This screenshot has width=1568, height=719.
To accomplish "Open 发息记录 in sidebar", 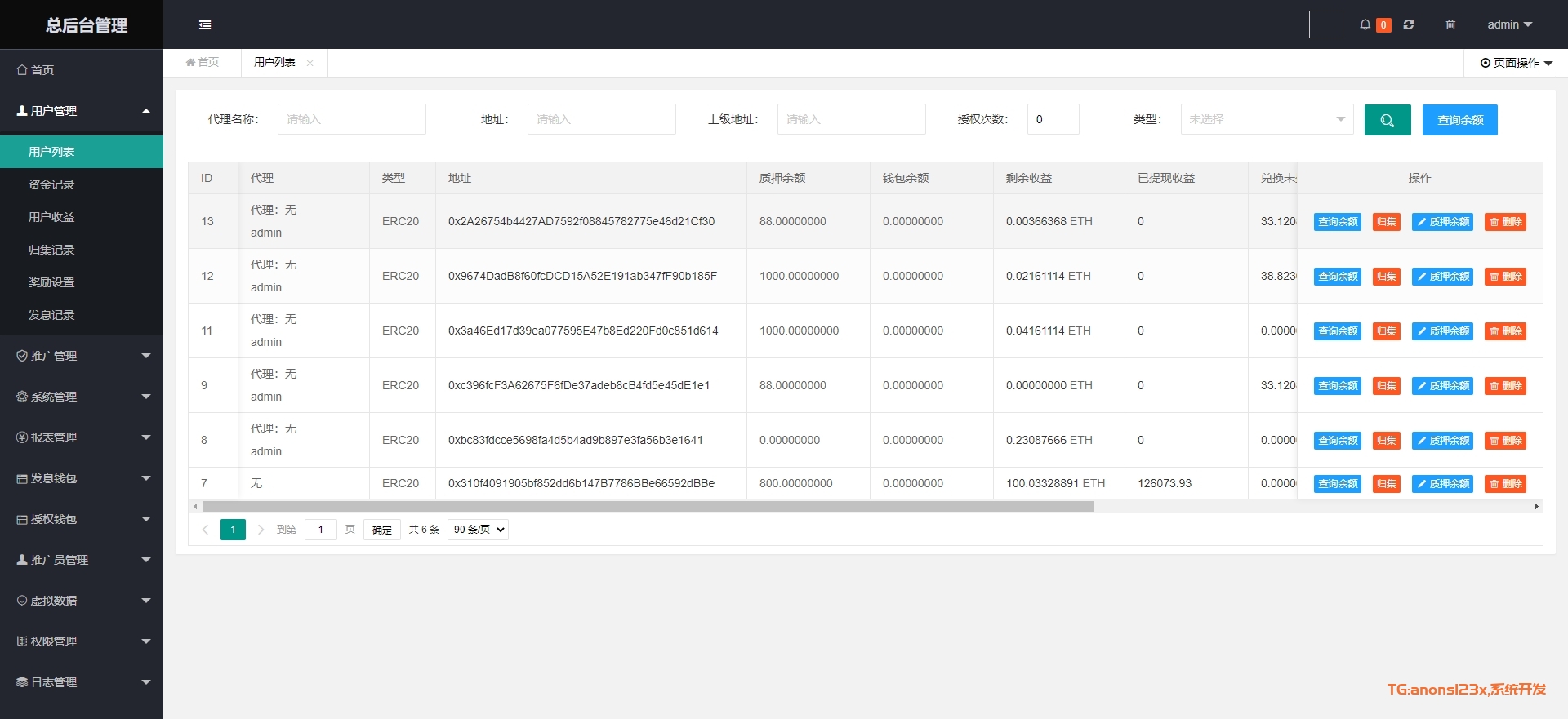I will [82, 315].
